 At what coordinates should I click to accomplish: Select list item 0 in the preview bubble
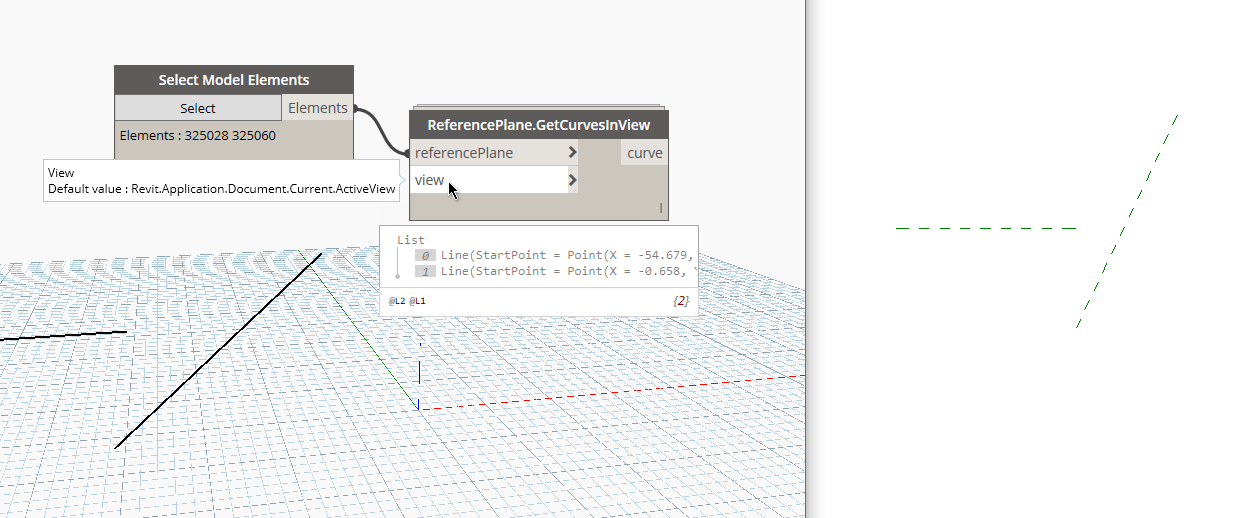[x=425, y=256]
